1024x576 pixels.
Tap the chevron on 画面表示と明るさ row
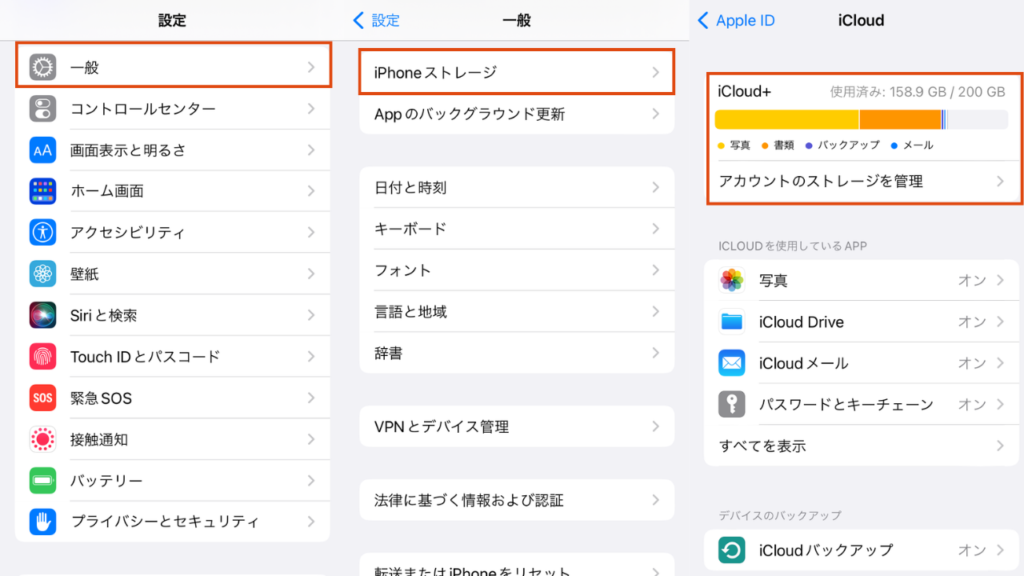click(312, 150)
